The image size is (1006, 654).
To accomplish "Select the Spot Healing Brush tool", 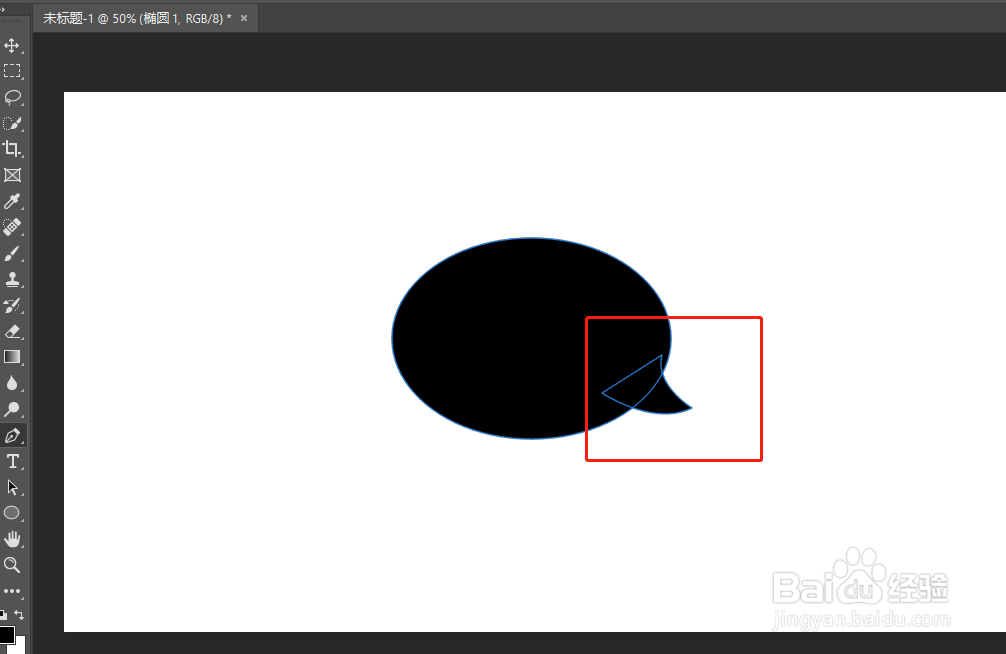I will point(12,227).
